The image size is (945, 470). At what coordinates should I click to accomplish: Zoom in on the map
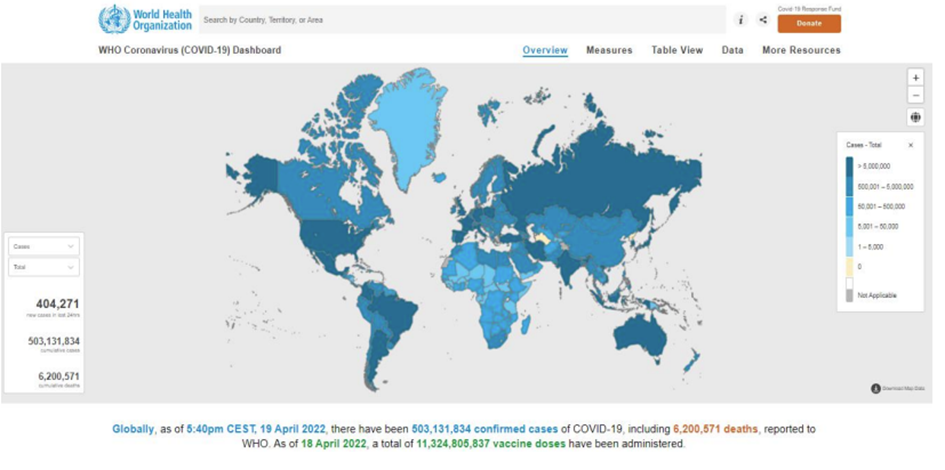915,78
